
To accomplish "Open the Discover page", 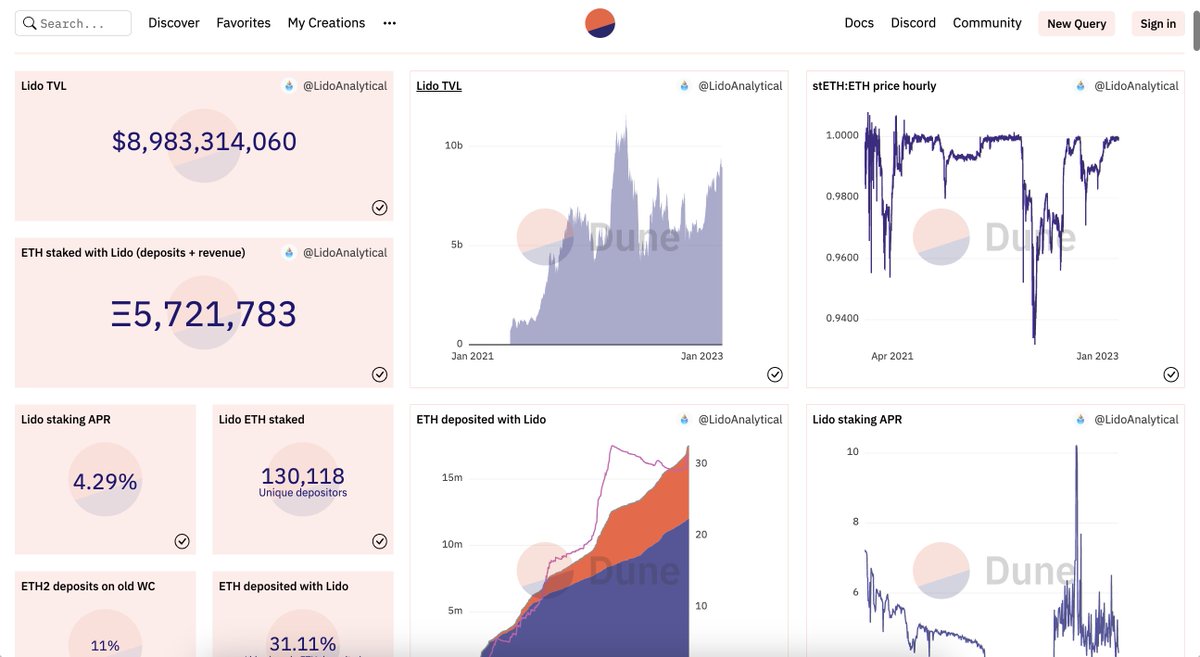I will (x=174, y=23).
